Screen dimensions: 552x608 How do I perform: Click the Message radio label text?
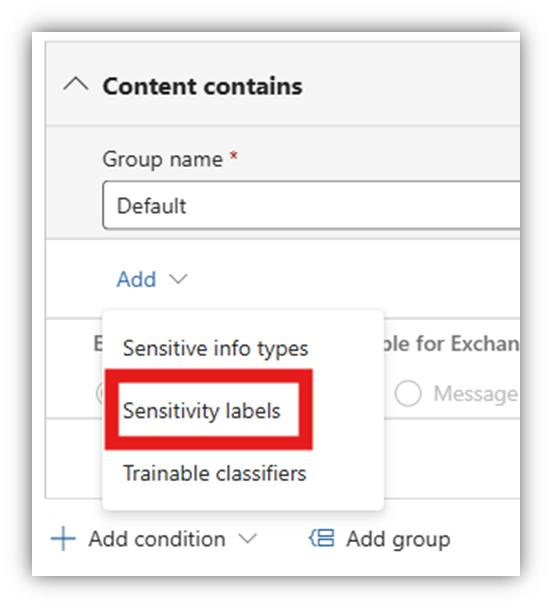476,394
